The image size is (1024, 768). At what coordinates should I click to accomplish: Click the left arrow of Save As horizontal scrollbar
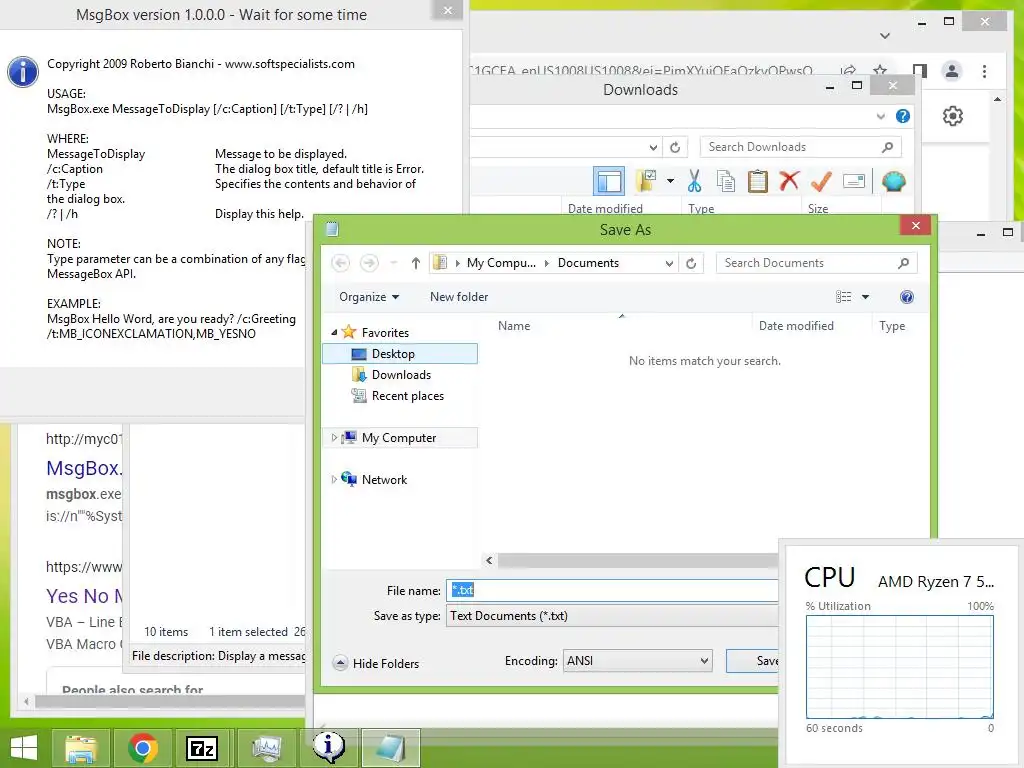coord(489,560)
